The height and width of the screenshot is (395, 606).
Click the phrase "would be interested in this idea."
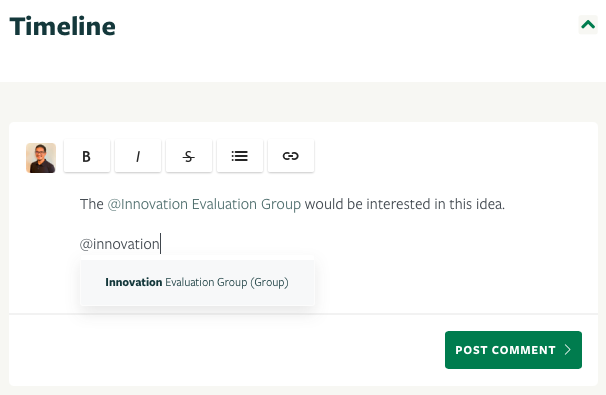(x=405, y=204)
